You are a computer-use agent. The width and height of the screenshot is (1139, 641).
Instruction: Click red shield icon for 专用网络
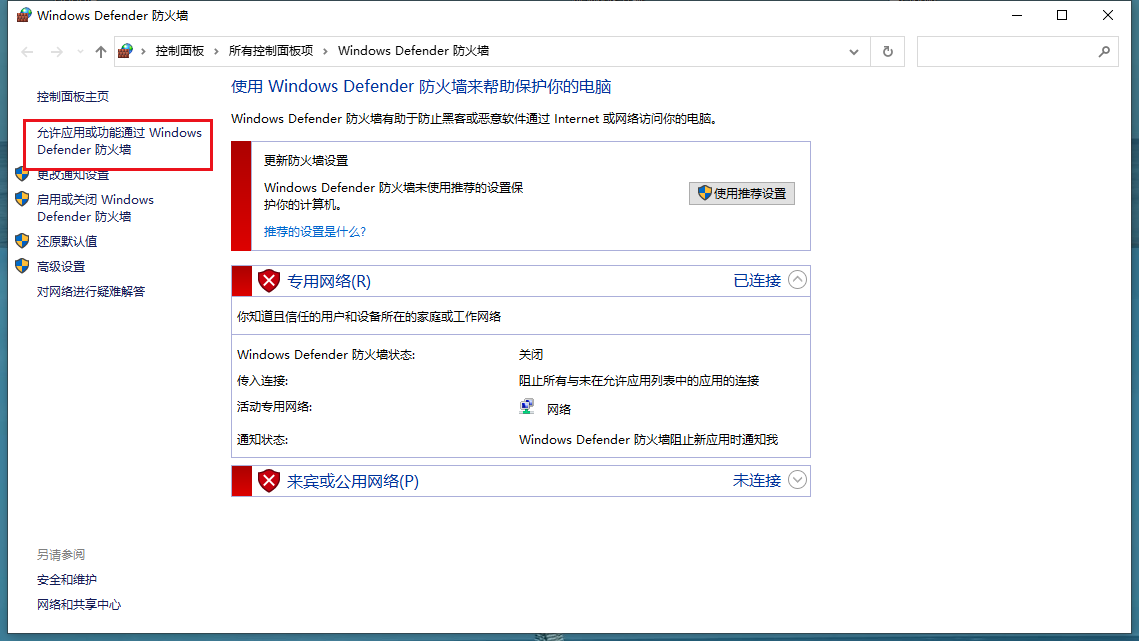click(269, 281)
